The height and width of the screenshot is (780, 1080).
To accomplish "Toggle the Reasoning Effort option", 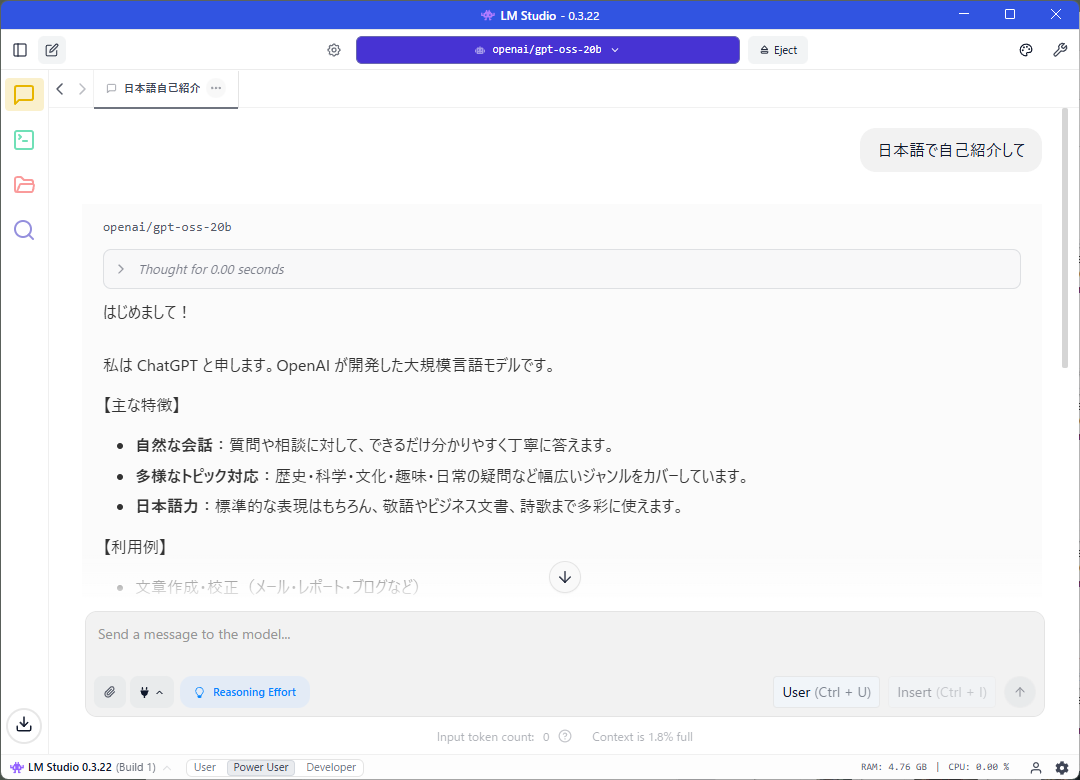I will click(x=245, y=692).
